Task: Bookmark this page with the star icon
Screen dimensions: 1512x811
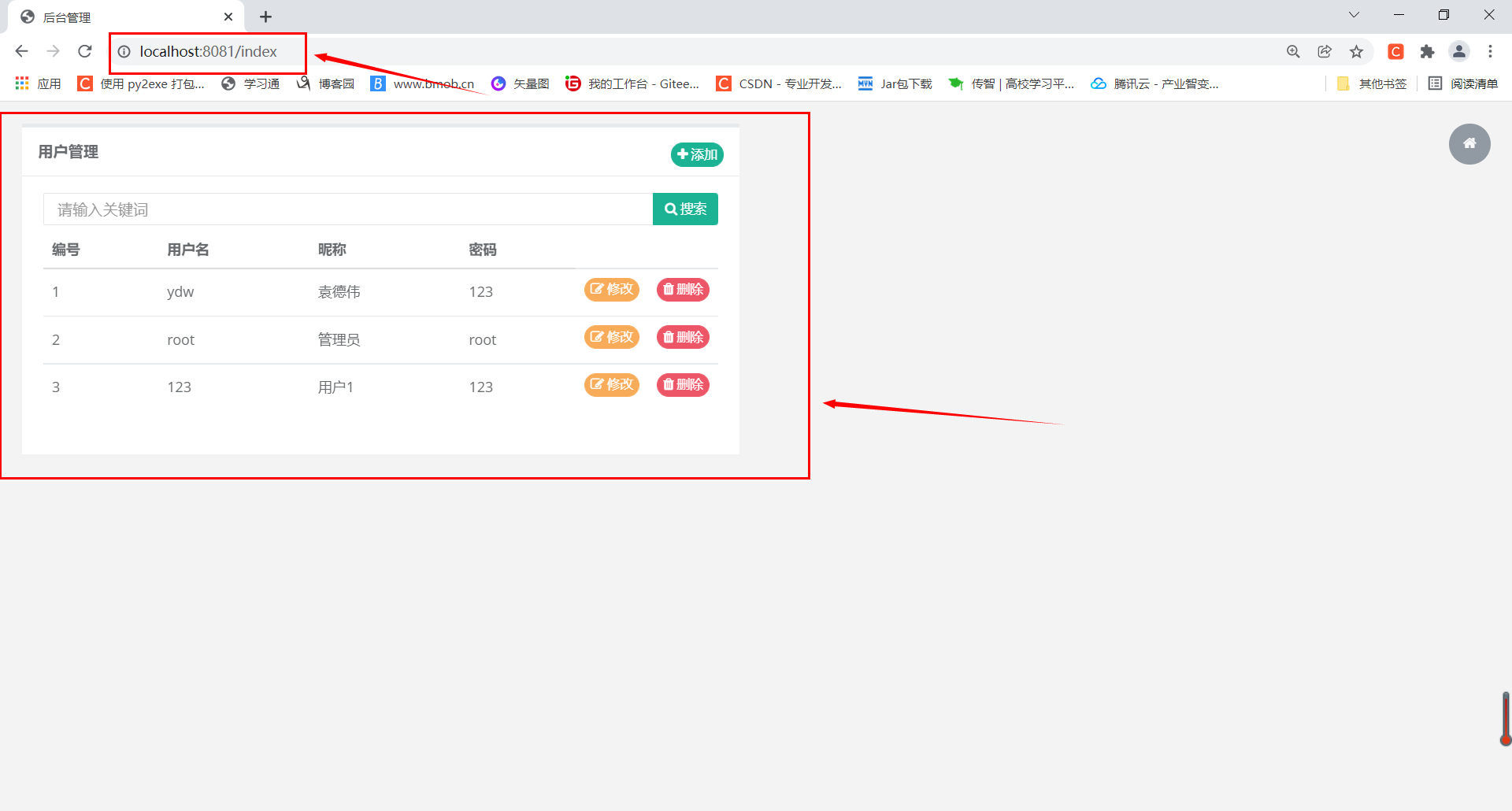Action: (1356, 51)
